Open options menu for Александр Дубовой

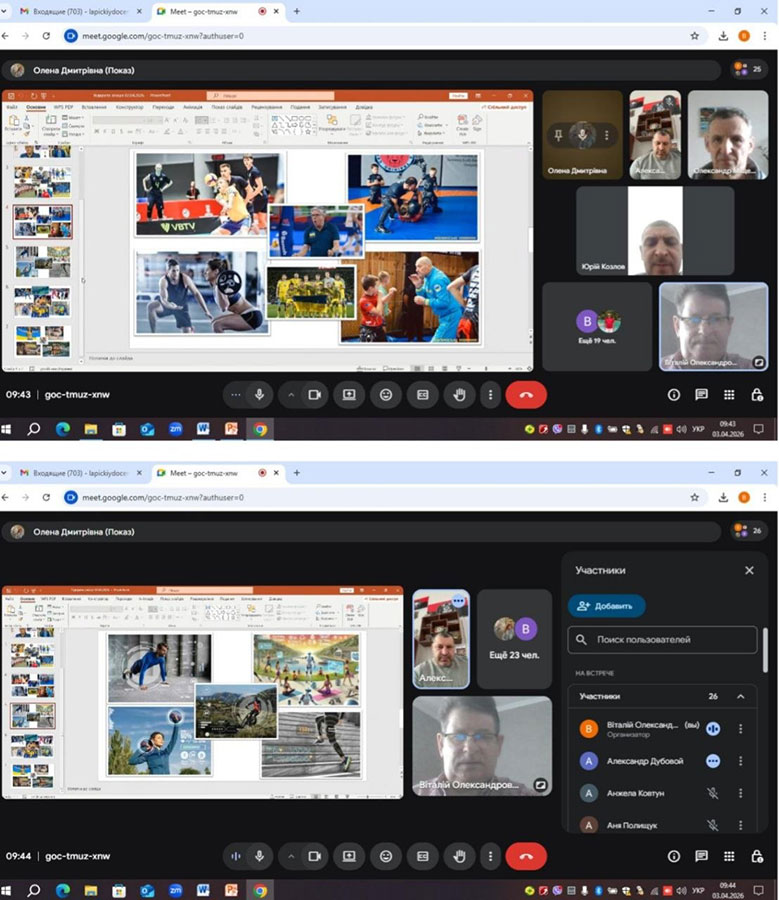[741, 761]
